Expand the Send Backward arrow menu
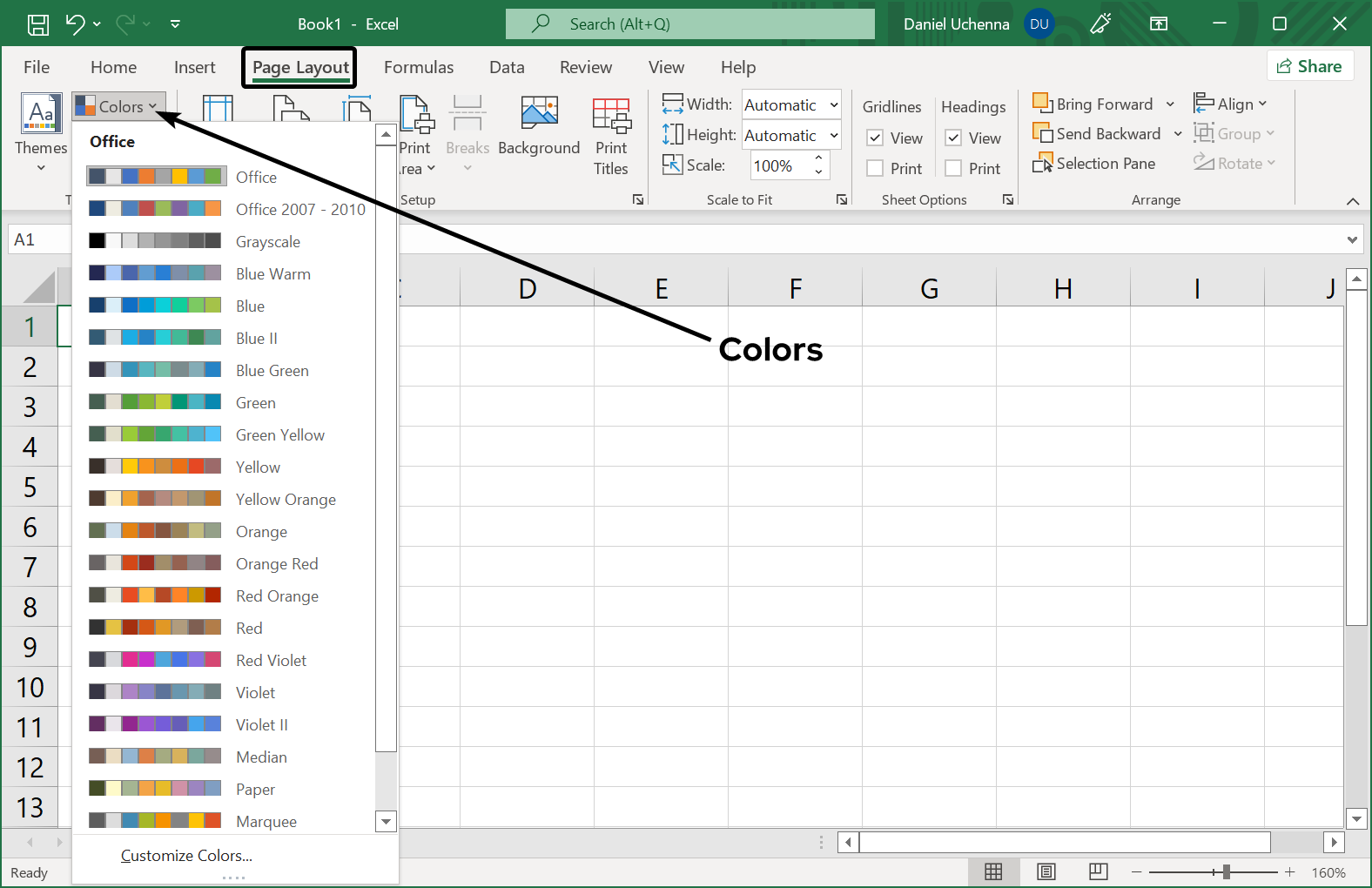 [1178, 134]
